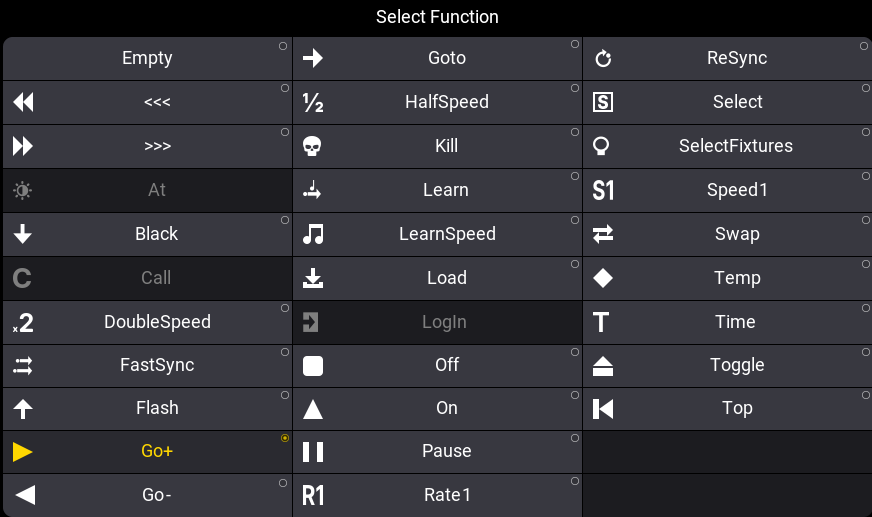This screenshot has height=517, width=872.
Task: Choose the Flash function
Action: pos(157,408)
